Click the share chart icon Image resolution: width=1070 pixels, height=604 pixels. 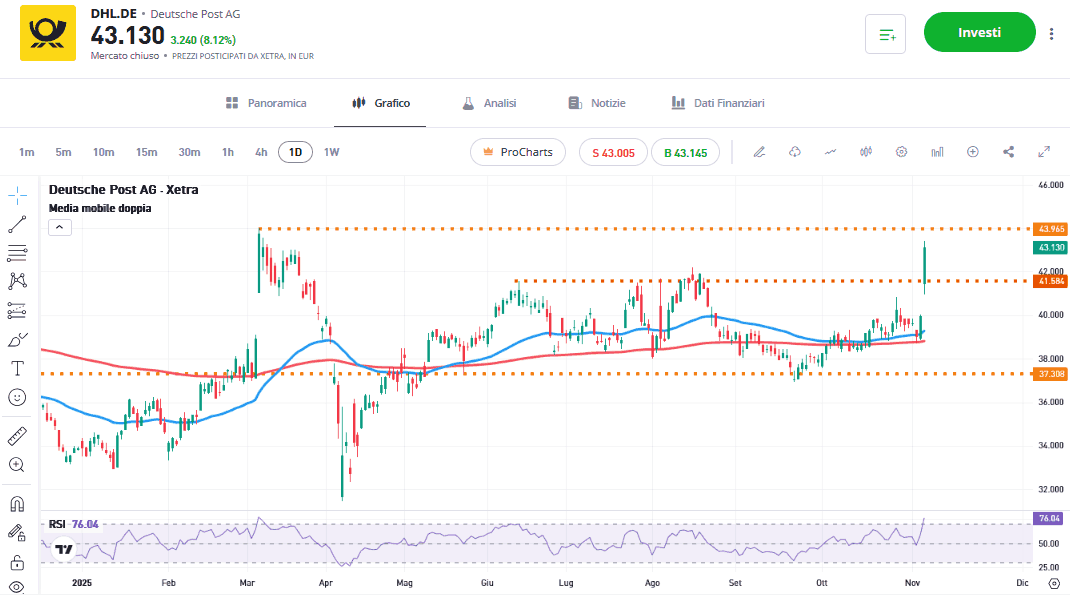click(x=1008, y=152)
